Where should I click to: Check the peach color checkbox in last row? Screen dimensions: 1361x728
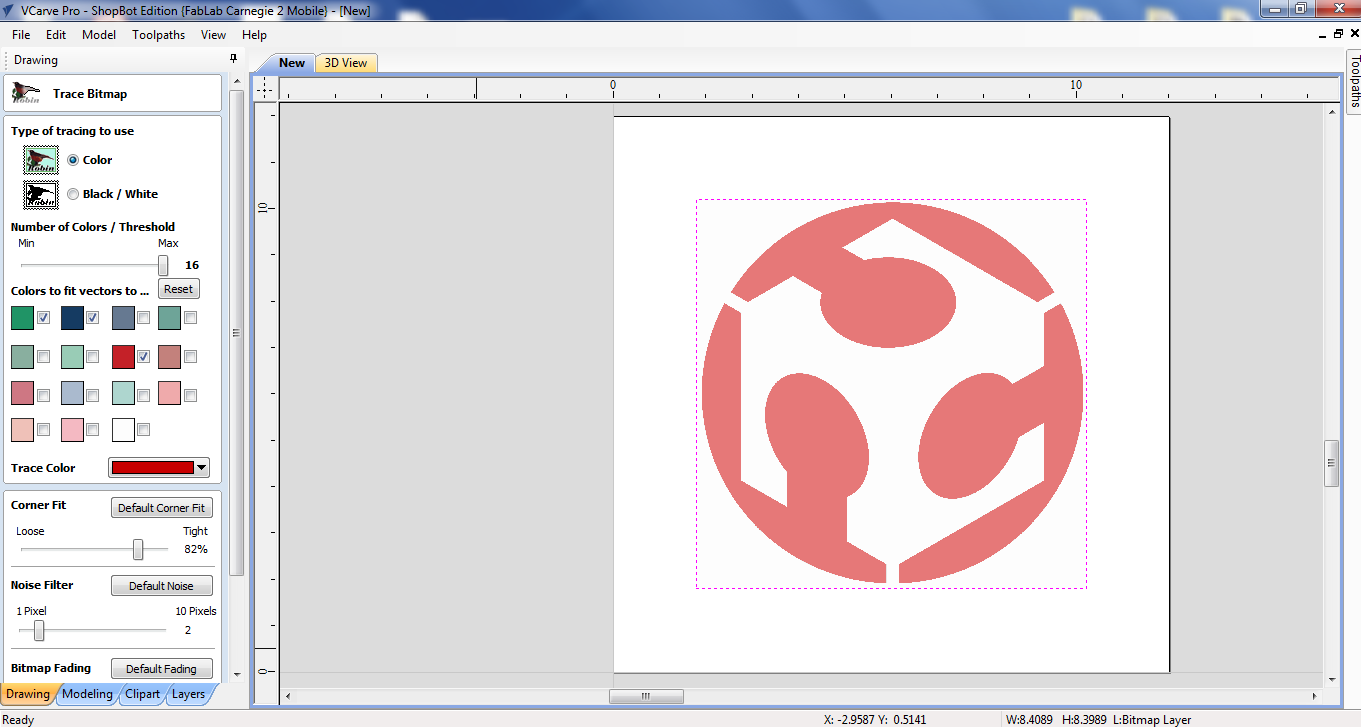pyautogui.click(x=44, y=429)
